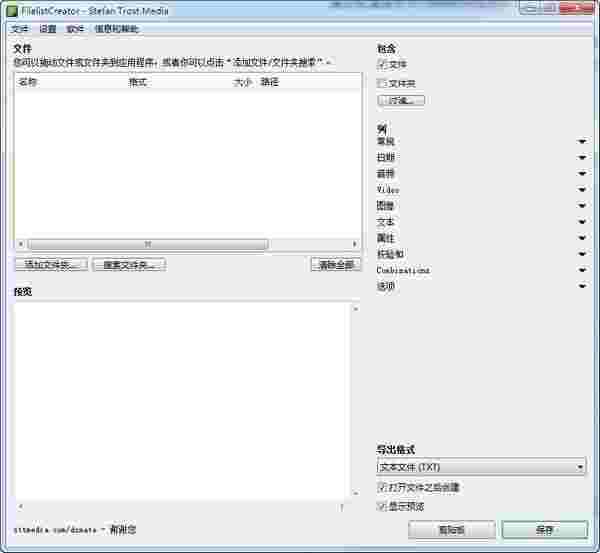This screenshot has height=553, width=600.
Task: Expand the 常规 columns section
Action: 582,142
